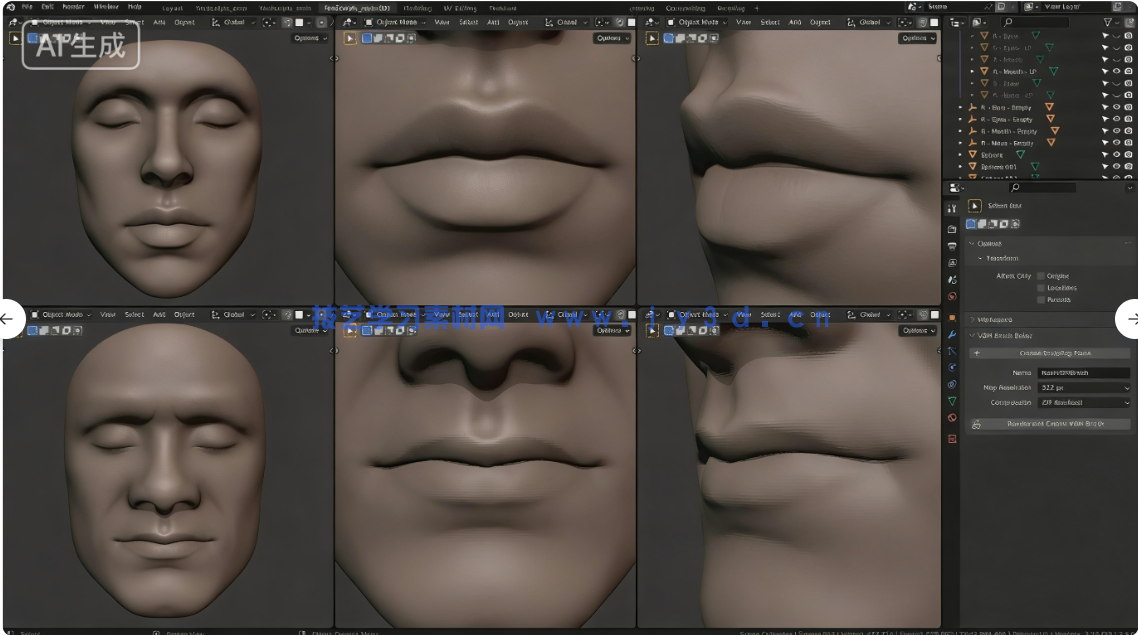Viewport: 1138px width, 635px height.
Task: Open the Window menu in the top bar
Action: pyautogui.click(x=106, y=5)
